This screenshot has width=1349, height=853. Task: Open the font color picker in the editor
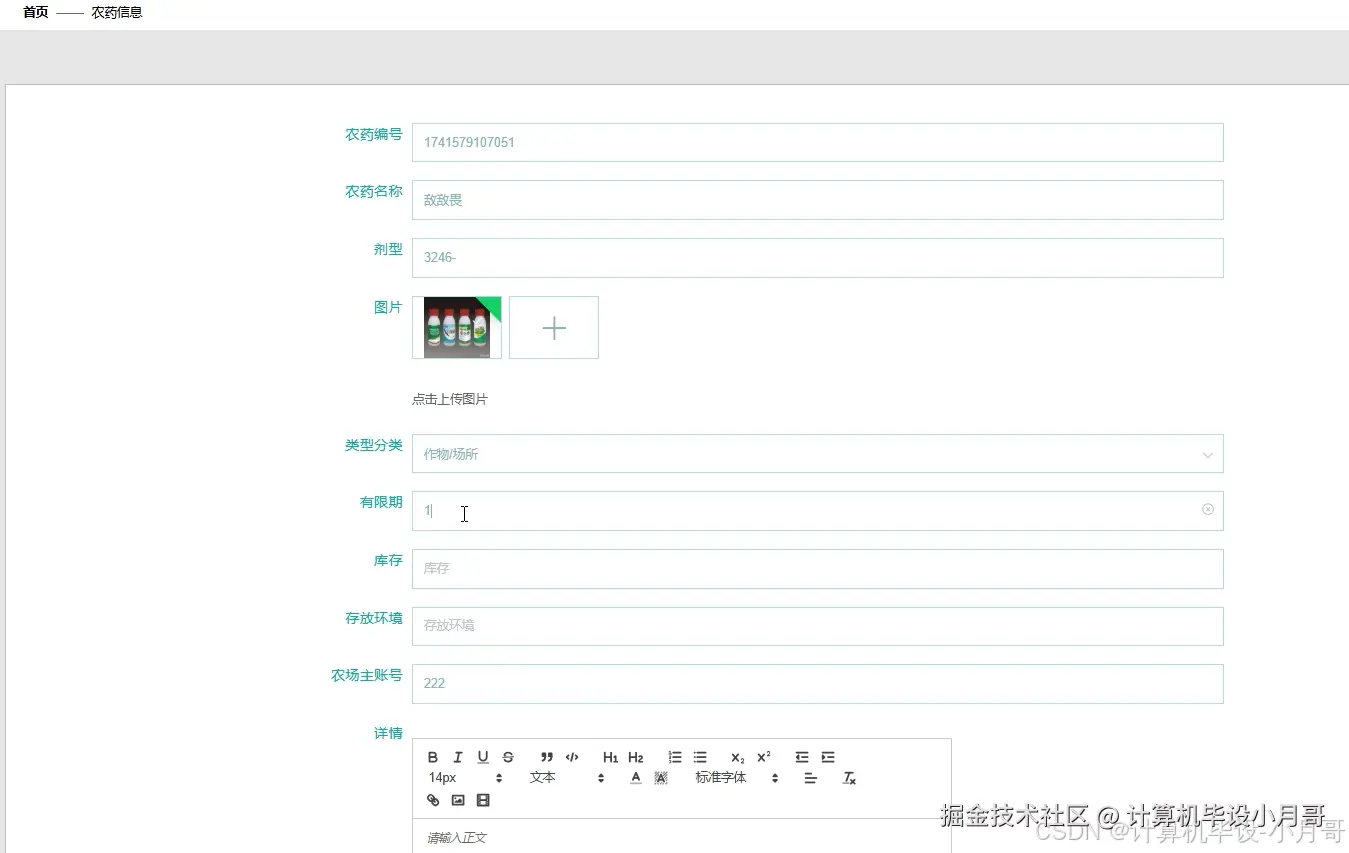[x=635, y=777]
